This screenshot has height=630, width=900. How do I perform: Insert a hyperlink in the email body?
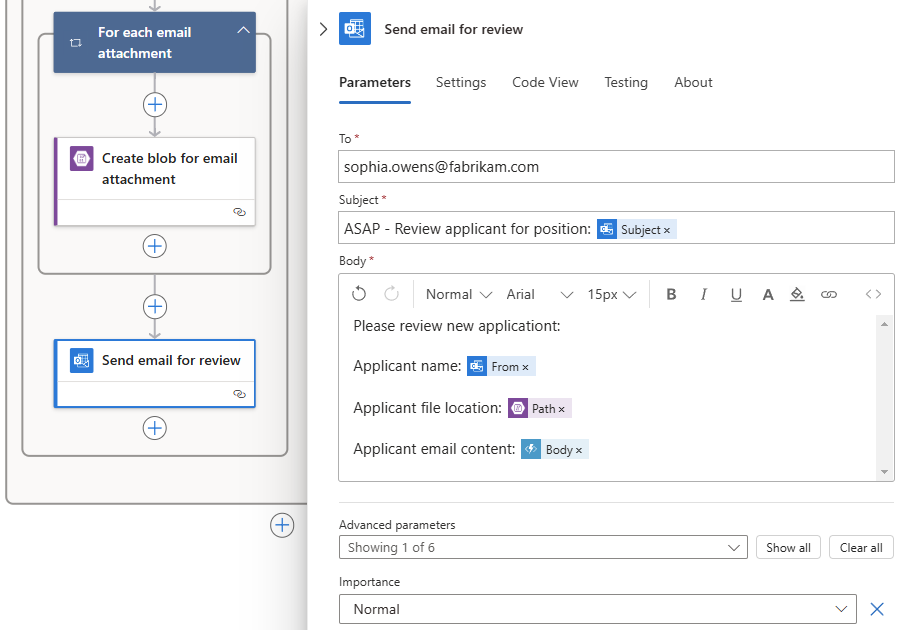[828, 293]
